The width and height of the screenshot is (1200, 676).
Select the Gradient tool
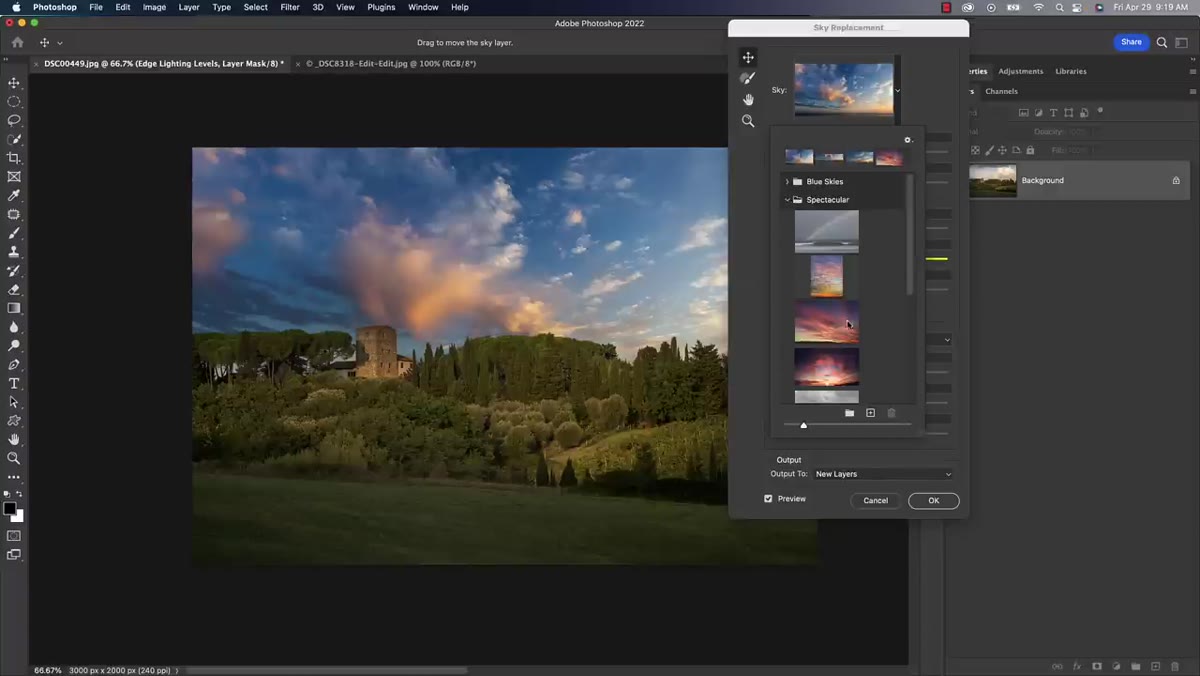(x=14, y=308)
